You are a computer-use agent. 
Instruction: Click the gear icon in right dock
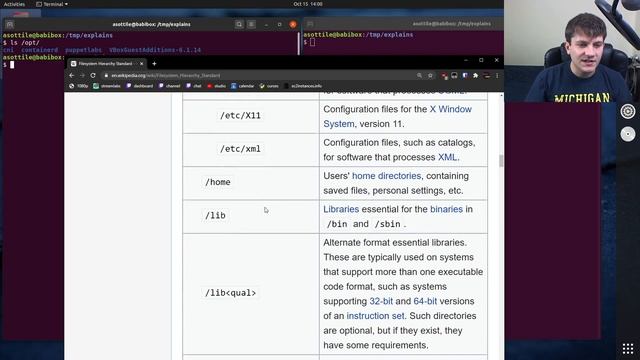[x=628, y=111]
